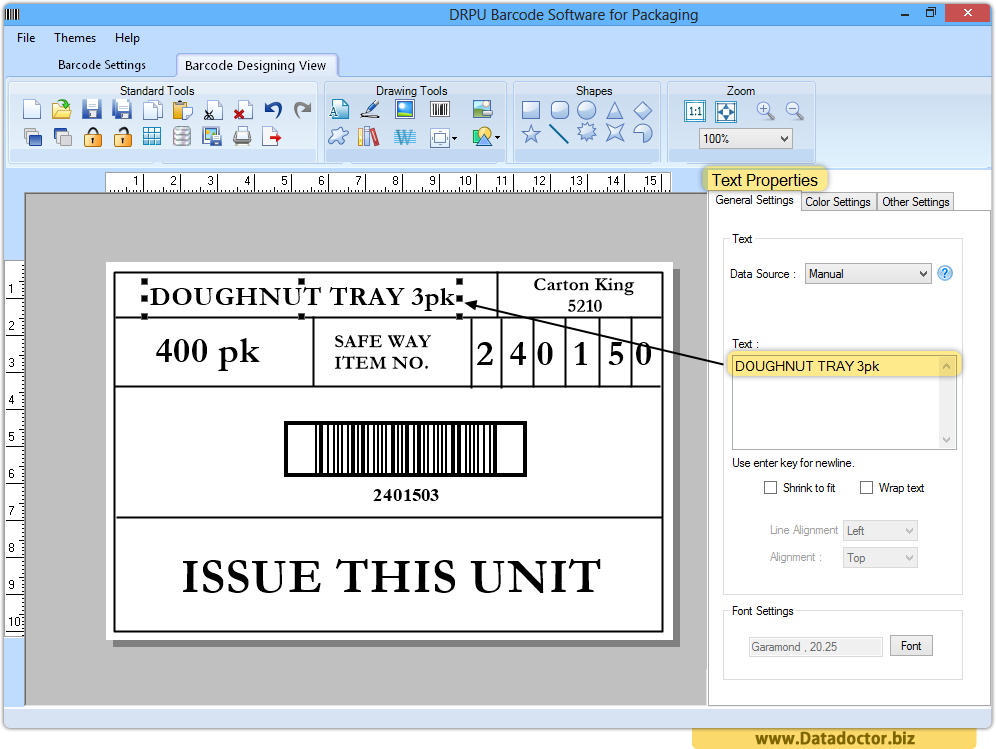Lock the selected object
Viewport: 996px width, 749px height.
[x=93, y=137]
